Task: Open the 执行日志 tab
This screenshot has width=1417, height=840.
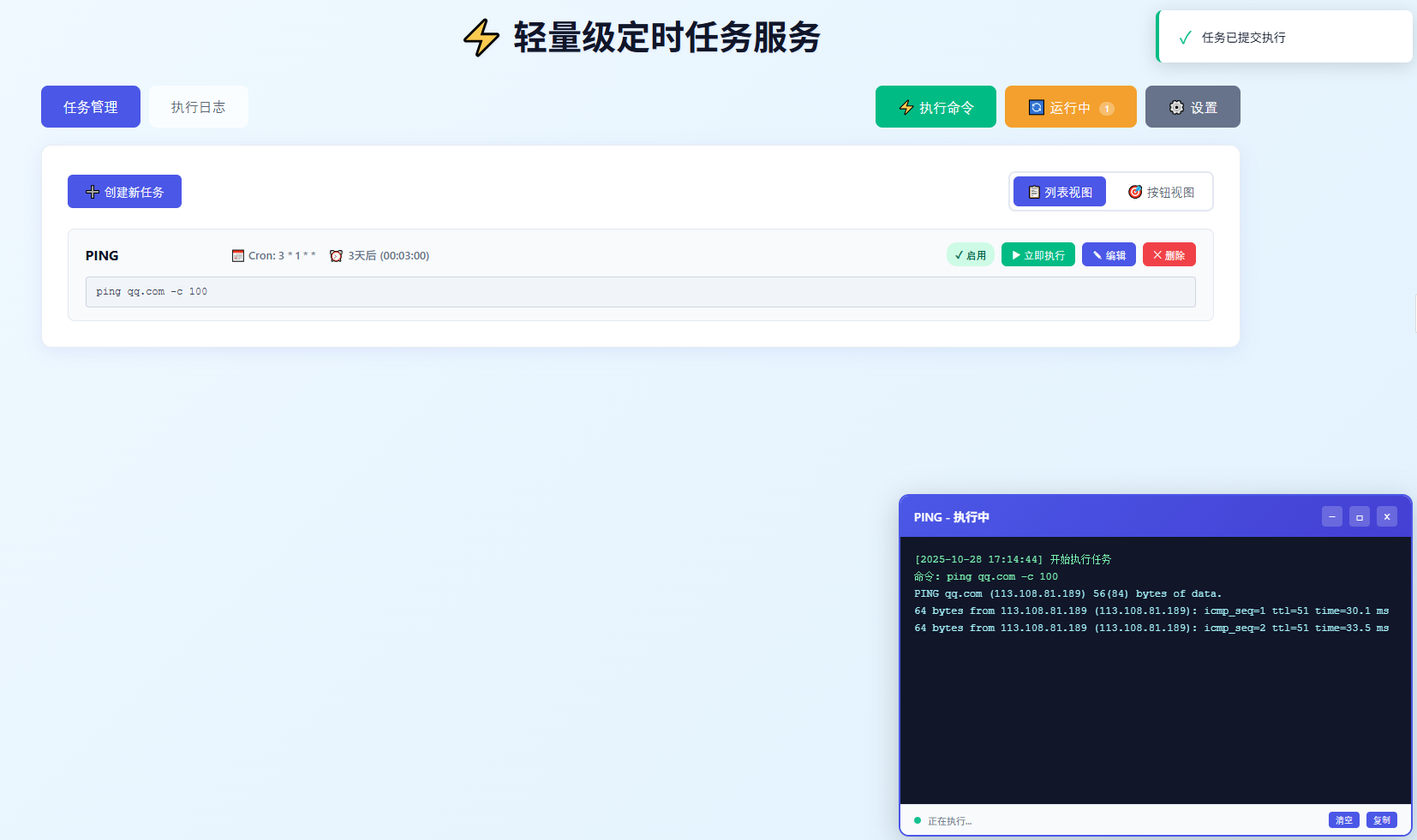Action: 198,107
